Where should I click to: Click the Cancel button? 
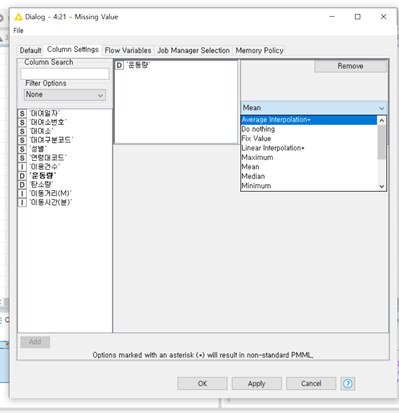[311, 384]
